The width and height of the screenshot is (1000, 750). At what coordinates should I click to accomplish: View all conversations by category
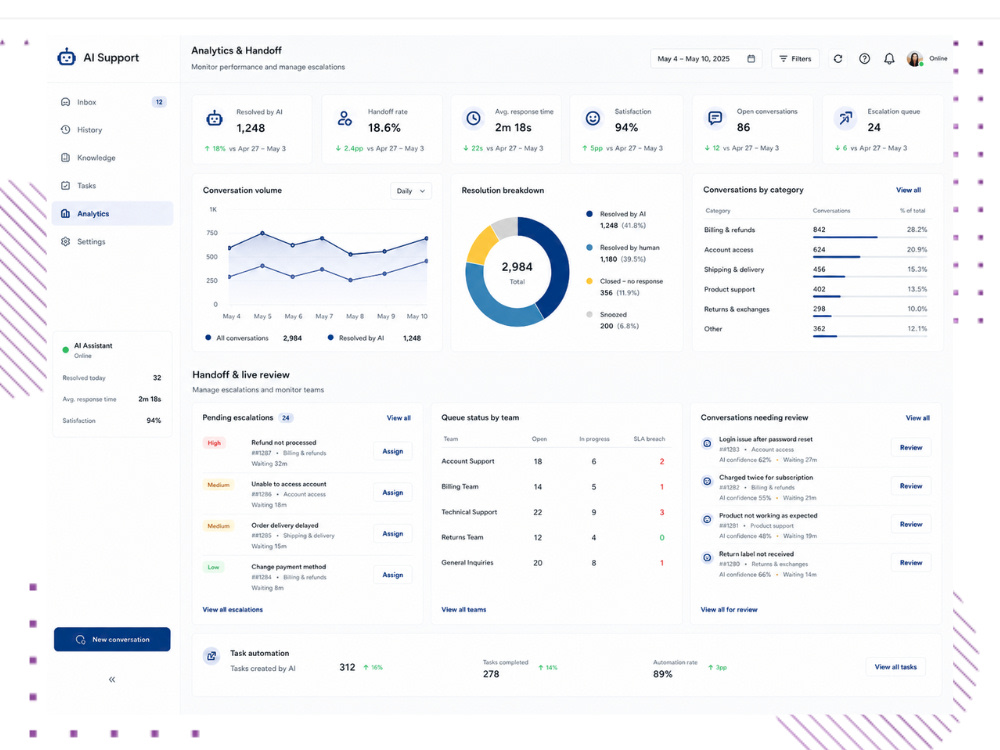908,190
